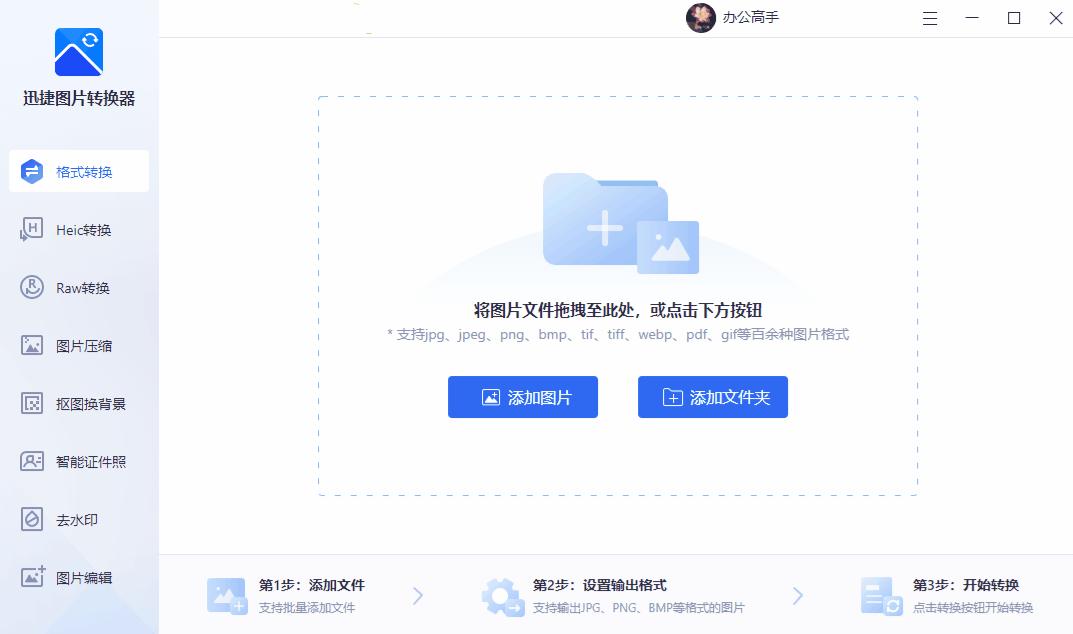Click the 第2步 gear step icon
This screenshot has height=634, width=1073.
[x=502, y=595]
